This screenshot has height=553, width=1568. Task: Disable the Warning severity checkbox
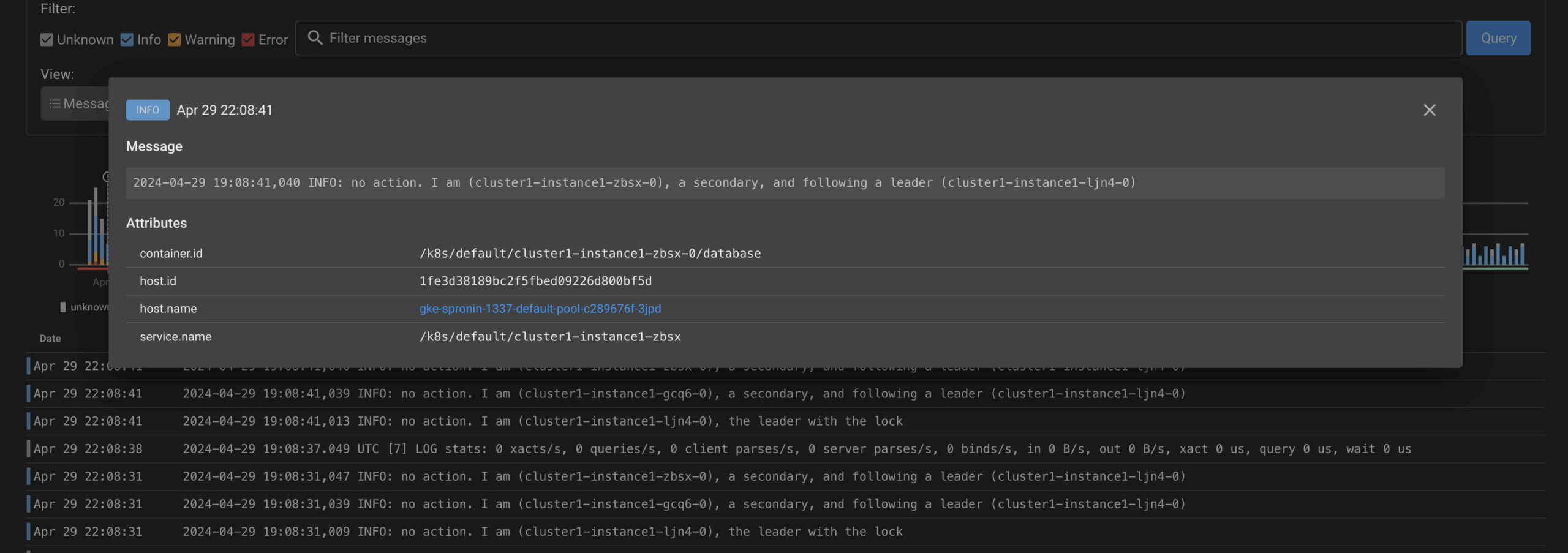175,40
